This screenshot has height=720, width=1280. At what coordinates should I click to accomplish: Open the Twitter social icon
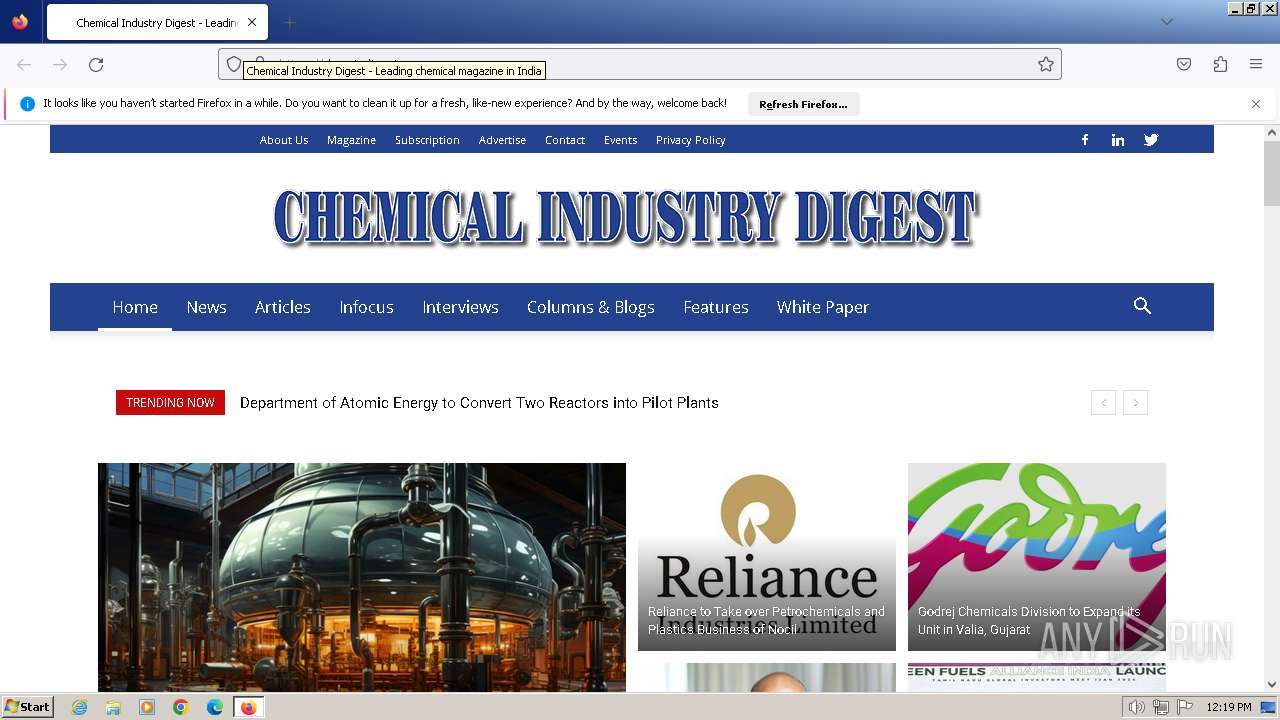pos(1151,140)
